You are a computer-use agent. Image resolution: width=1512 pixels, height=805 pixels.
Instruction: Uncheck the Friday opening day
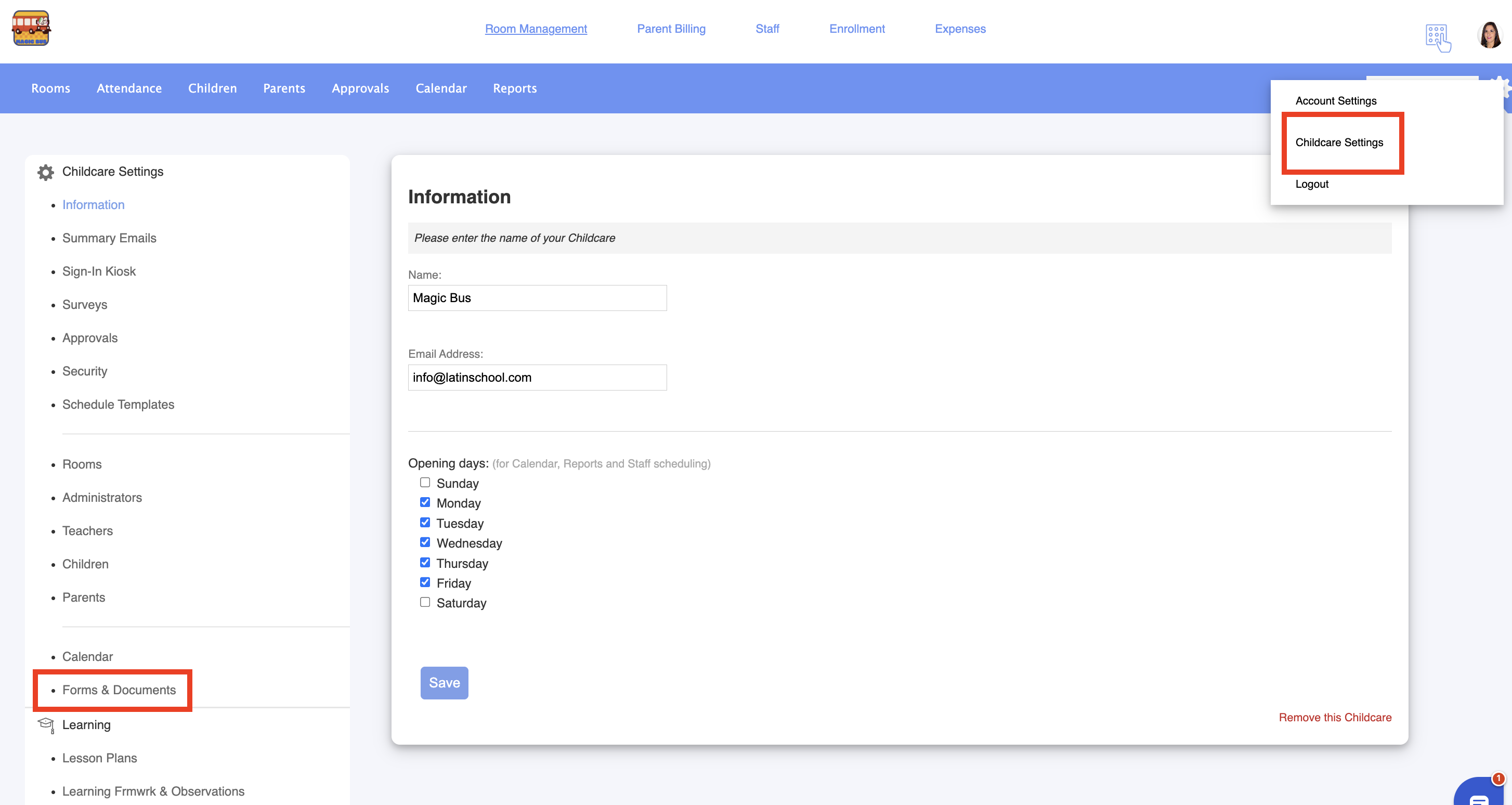point(425,582)
